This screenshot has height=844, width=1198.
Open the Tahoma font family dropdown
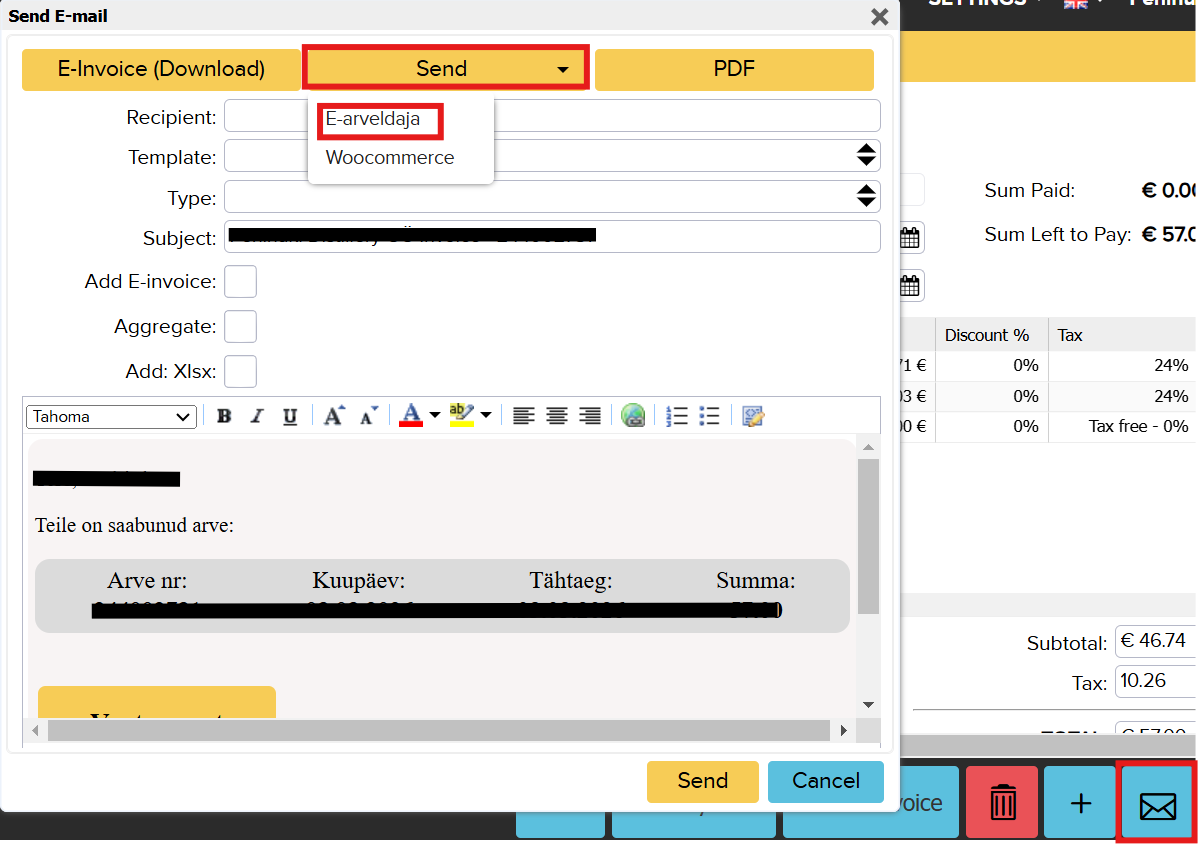click(111, 416)
